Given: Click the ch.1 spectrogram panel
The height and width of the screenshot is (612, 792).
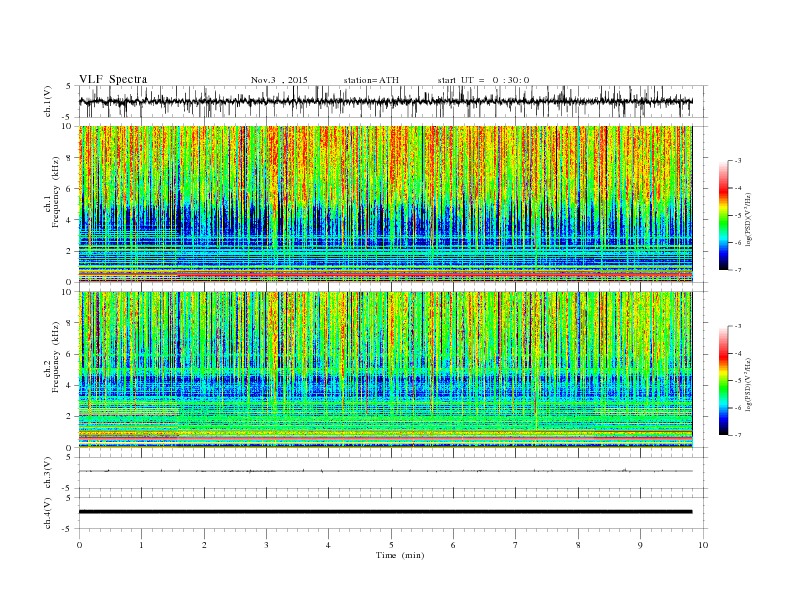Looking at the screenshot, I should 385,204.
